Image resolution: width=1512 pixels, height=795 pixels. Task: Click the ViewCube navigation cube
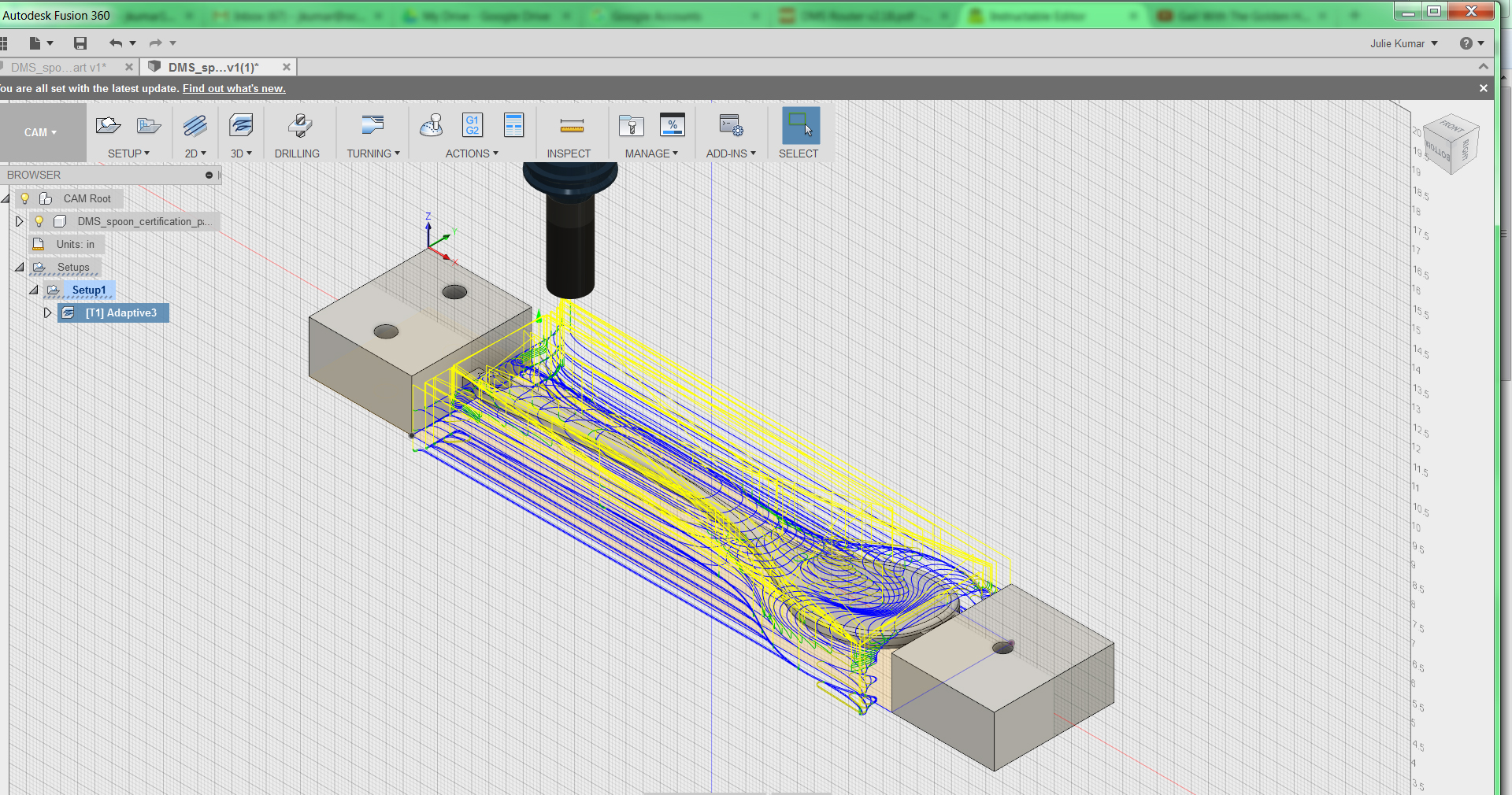[1451, 144]
